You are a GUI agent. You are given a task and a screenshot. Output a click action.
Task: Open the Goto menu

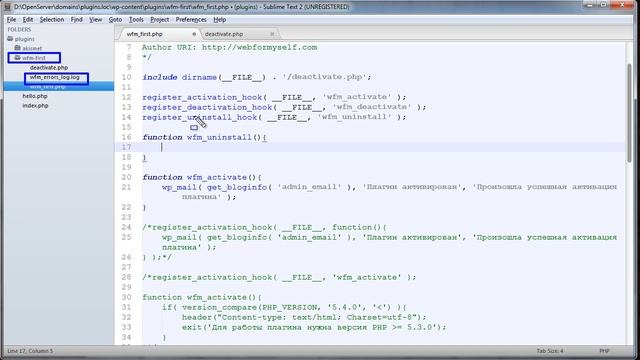point(115,20)
